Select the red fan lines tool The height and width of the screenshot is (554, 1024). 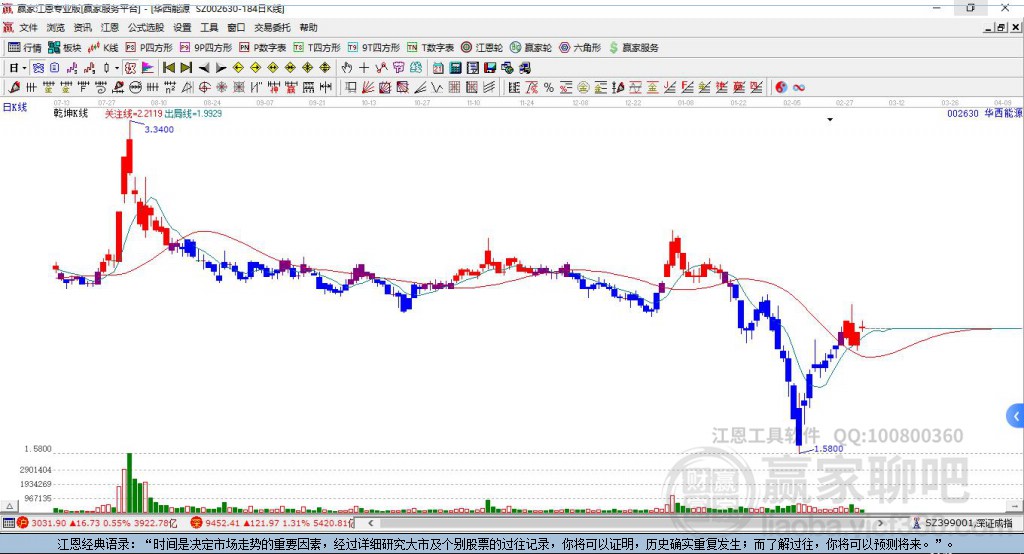point(368,88)
